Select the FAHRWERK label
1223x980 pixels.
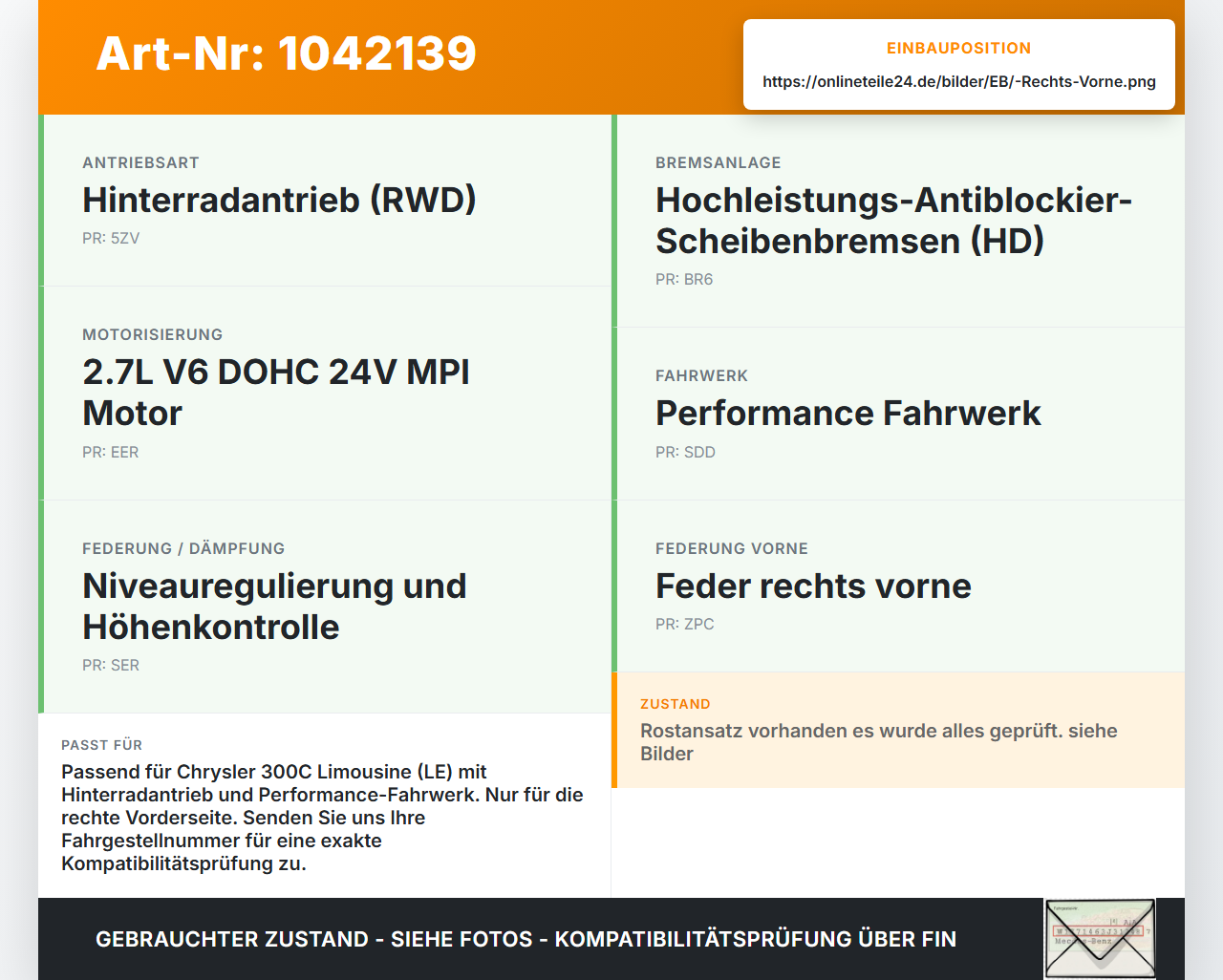702,375
